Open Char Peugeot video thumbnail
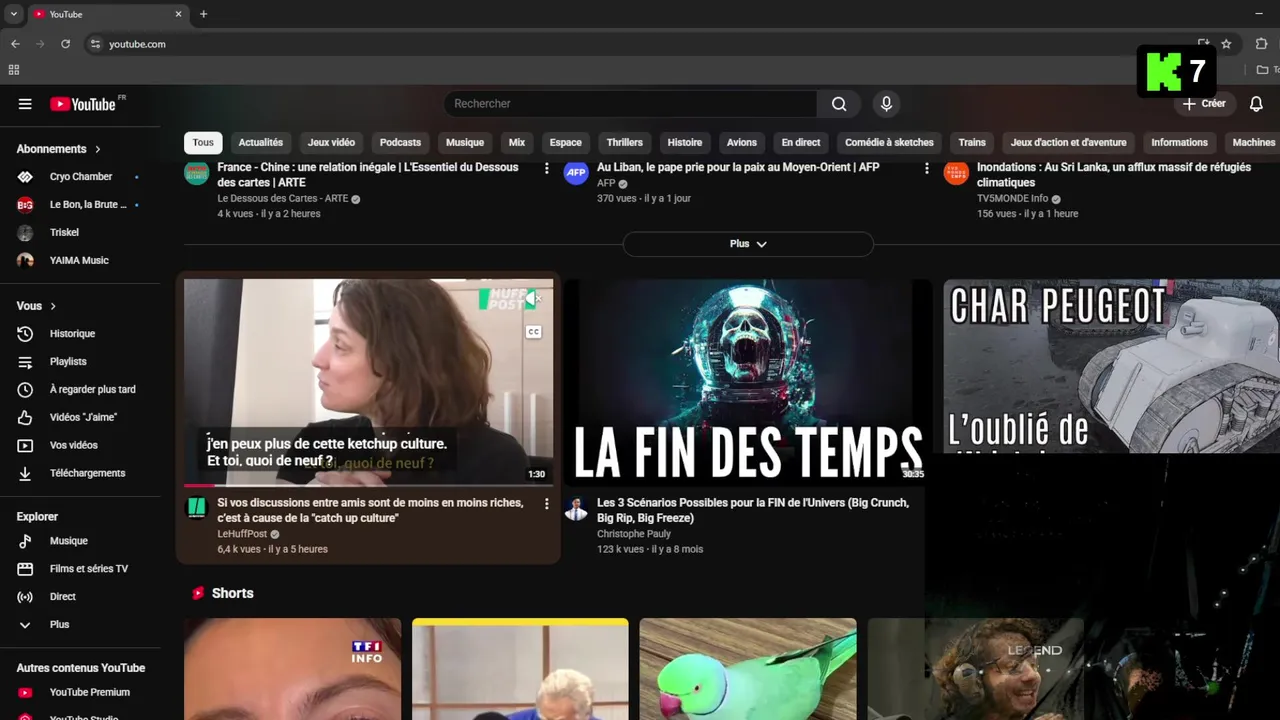The height and width of the screenshot is (720, 1280). point(1112,366)
